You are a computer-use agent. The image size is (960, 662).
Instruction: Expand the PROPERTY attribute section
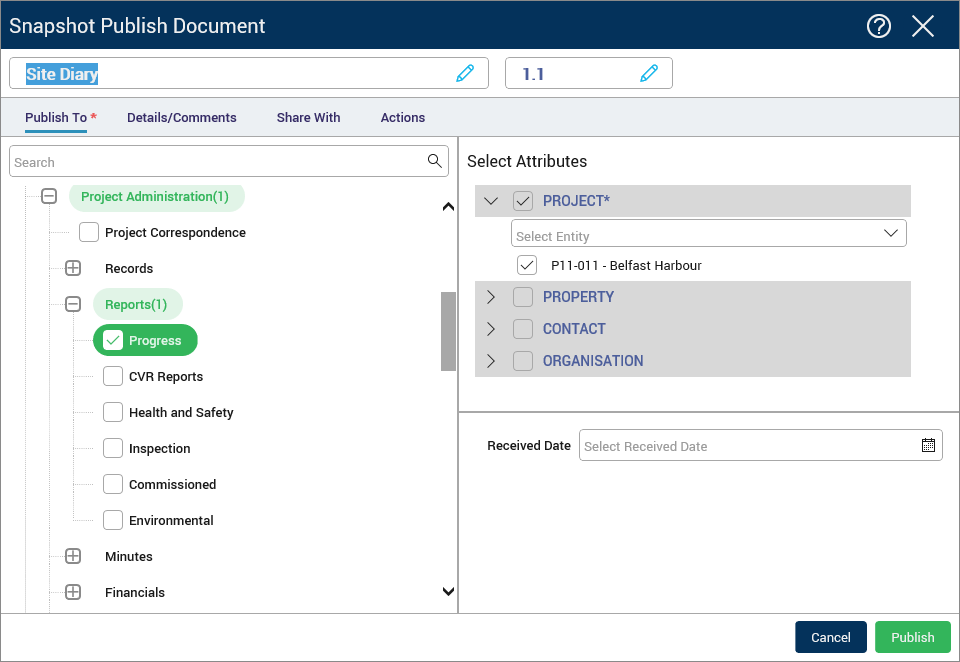point(491,297)
